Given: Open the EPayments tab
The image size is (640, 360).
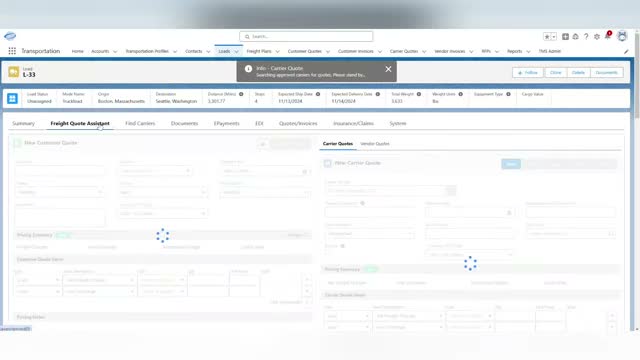Looking at the screenshot, I should [x=227, y=123].
